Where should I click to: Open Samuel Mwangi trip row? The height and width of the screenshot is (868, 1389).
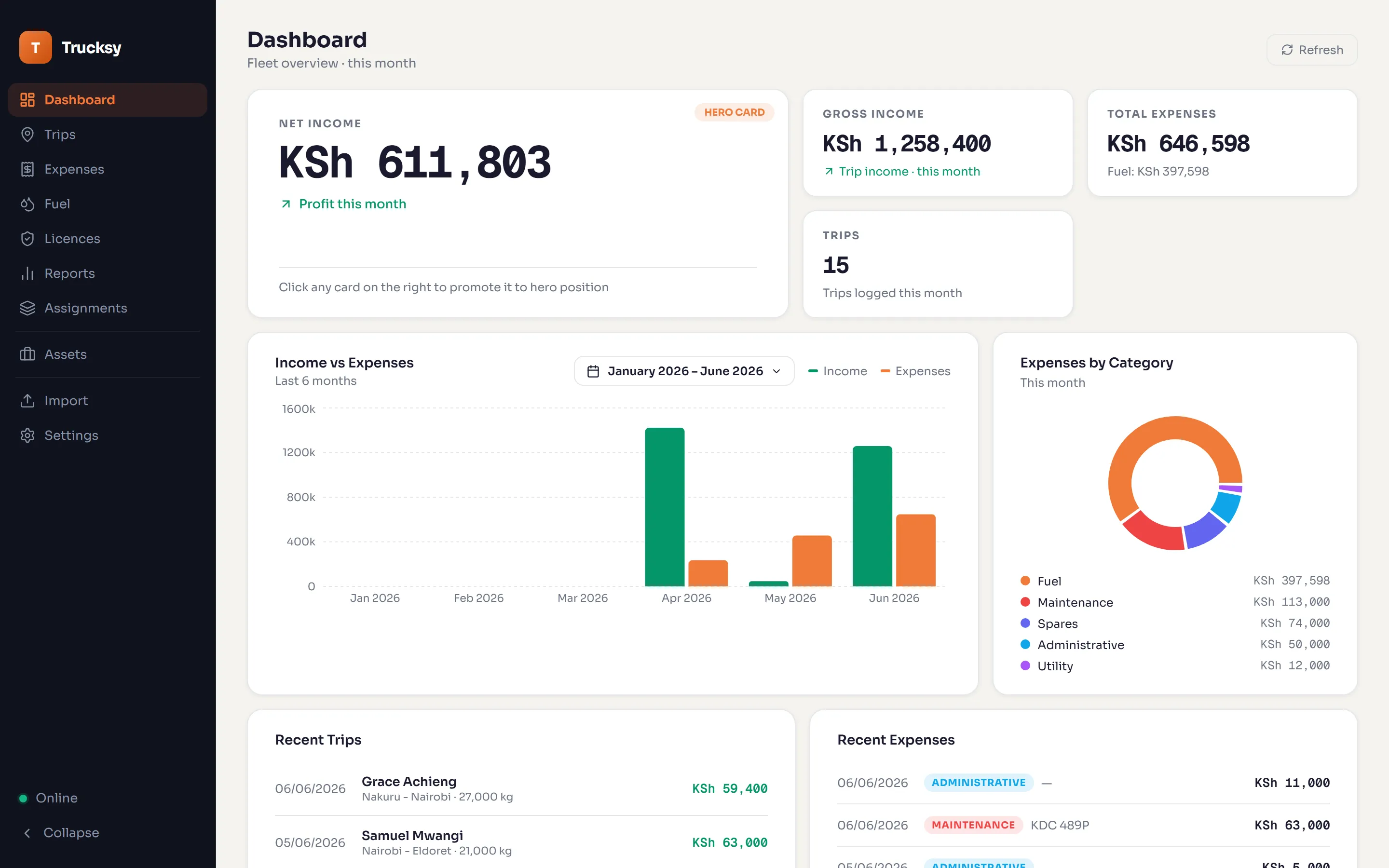521,842
